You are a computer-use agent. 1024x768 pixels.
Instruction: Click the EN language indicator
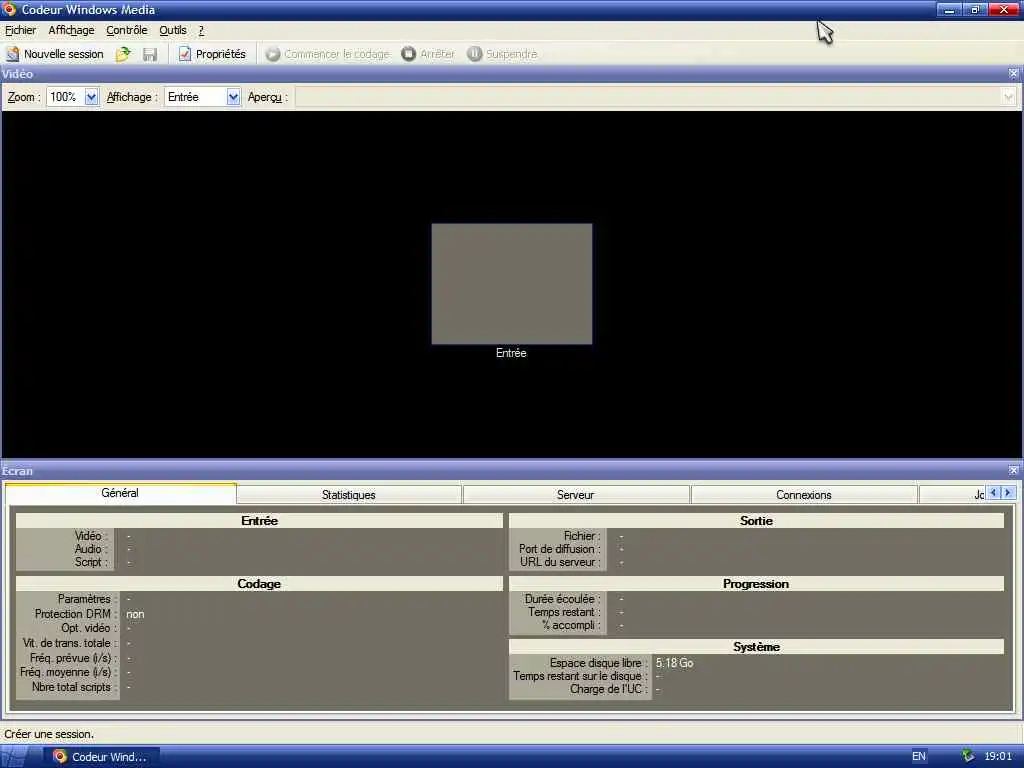coord(919,756)
